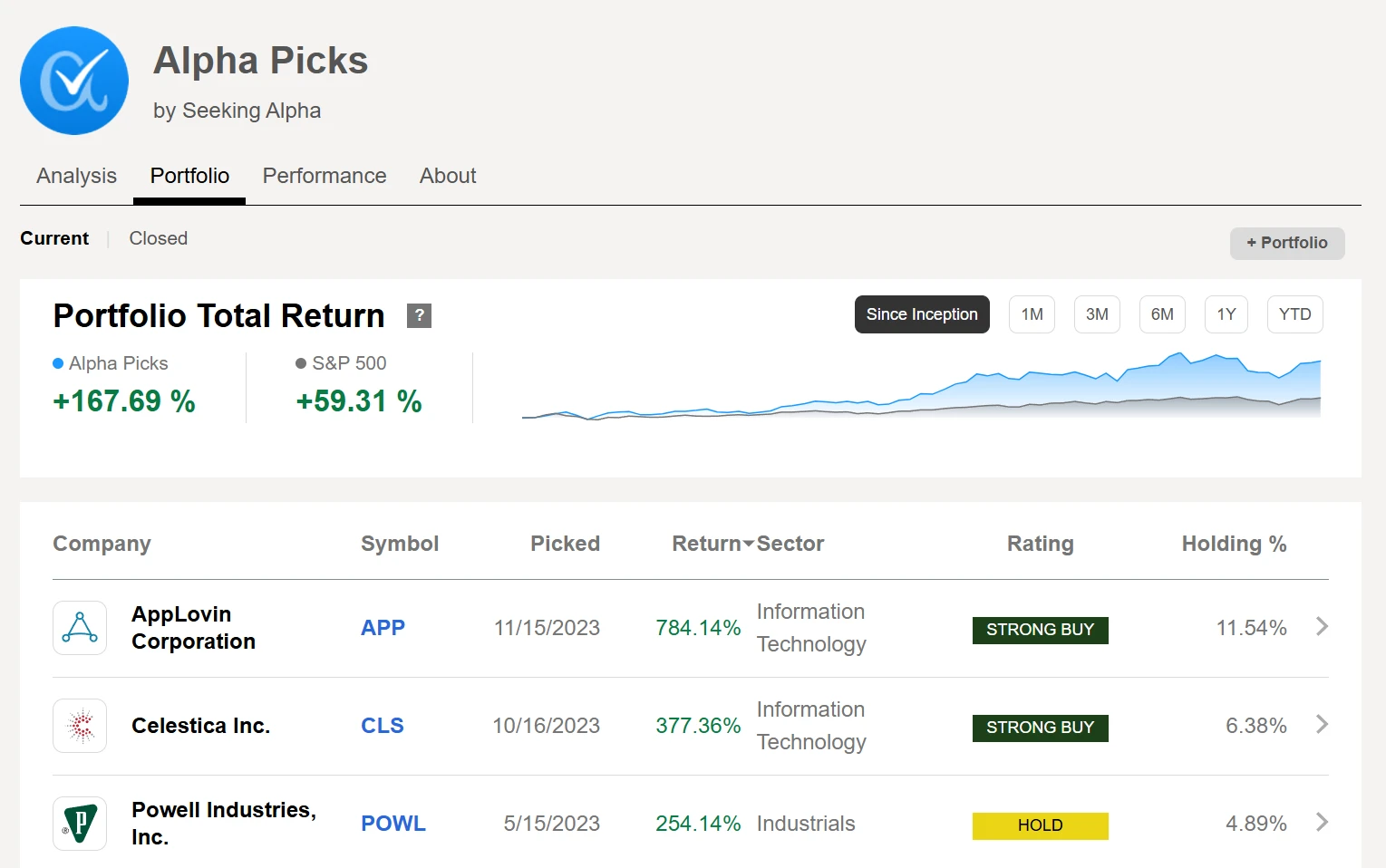Click AppLovin's Information Technology sector cell
This screenshot has height=868, width=1386.
811,628
